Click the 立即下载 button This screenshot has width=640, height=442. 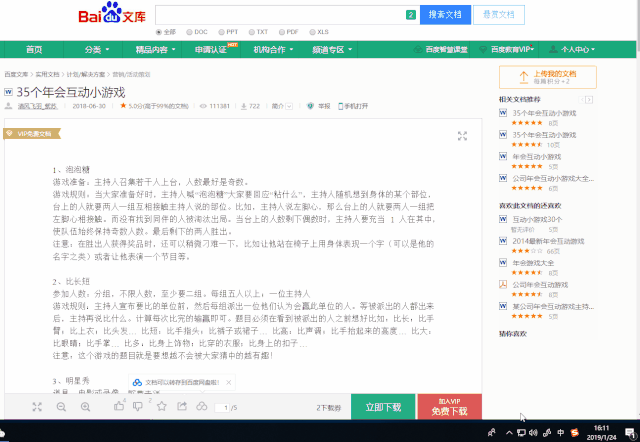click(383, 406)
